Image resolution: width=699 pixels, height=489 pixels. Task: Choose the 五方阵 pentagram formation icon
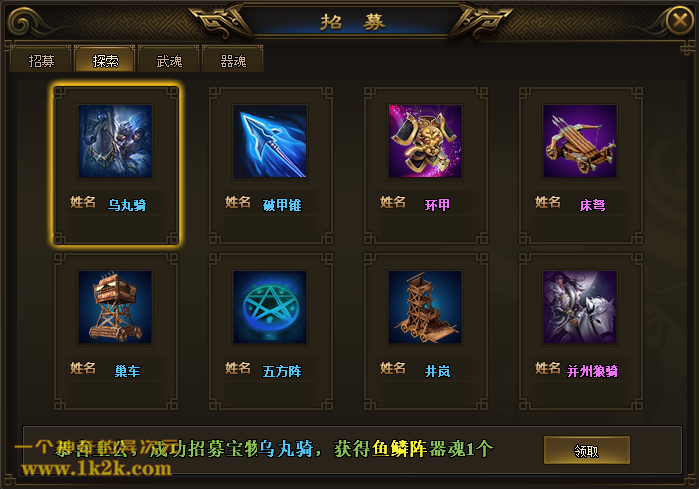270,307
